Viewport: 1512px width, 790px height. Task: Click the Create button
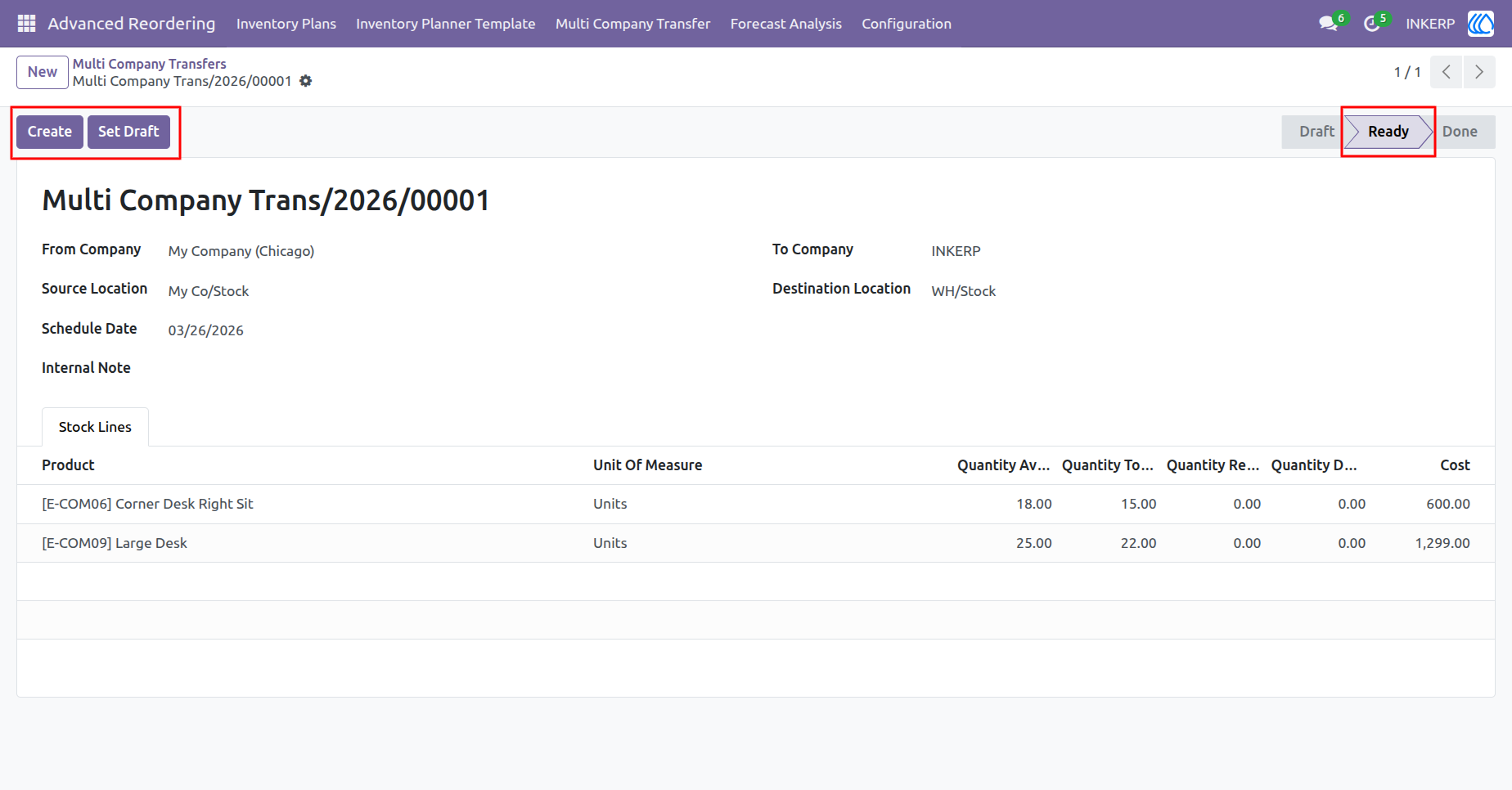(x=50, y=132)
